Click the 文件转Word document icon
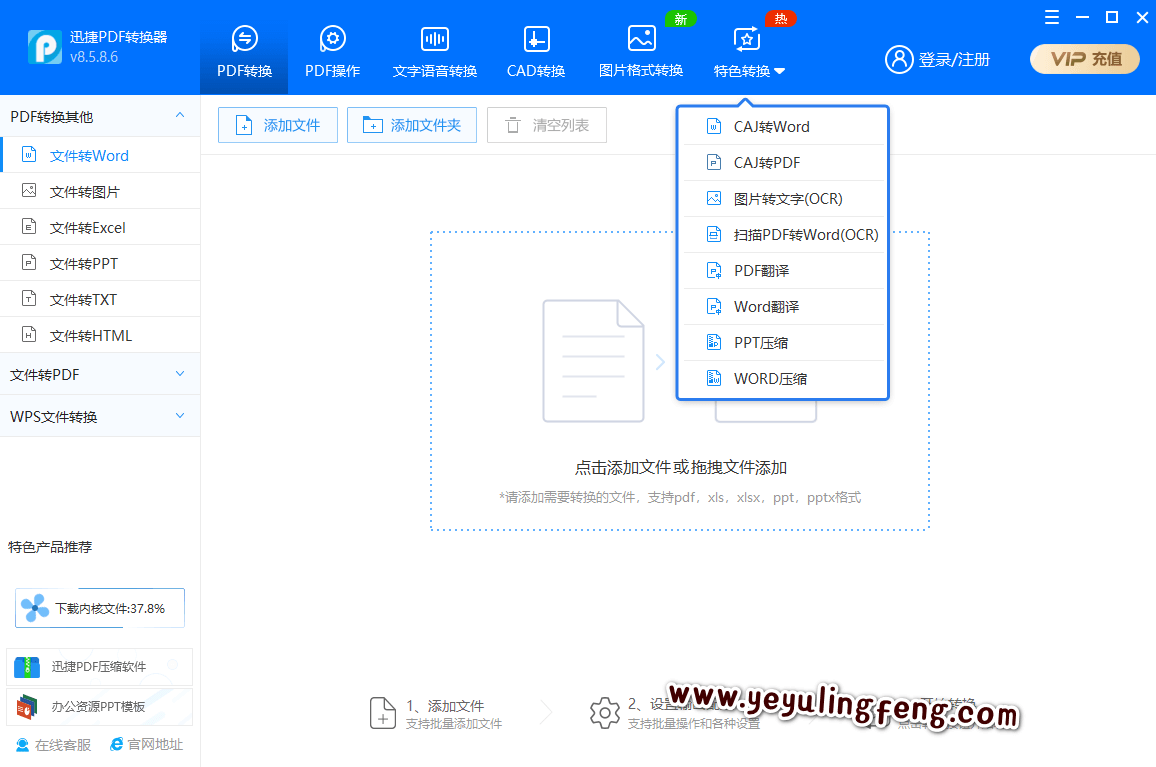The image size is (1156, 767). pyautogui.click(x=29, y=154)
